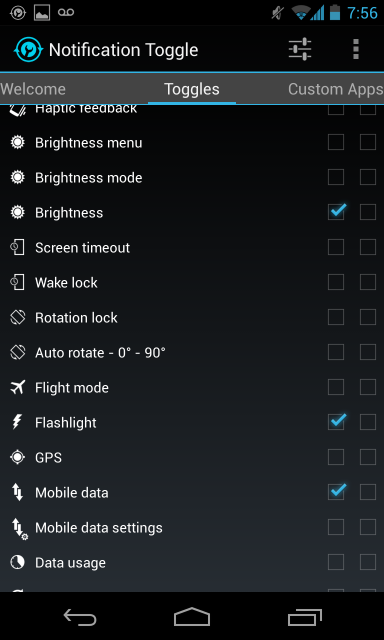This screenshot has width=384, height=640.
Task: Check the second Mobile data checkbox
Action: coord(368,493)
